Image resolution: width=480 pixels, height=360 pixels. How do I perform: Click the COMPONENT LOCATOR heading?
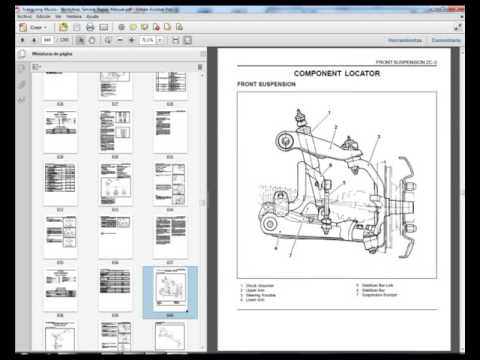[337, 73]
